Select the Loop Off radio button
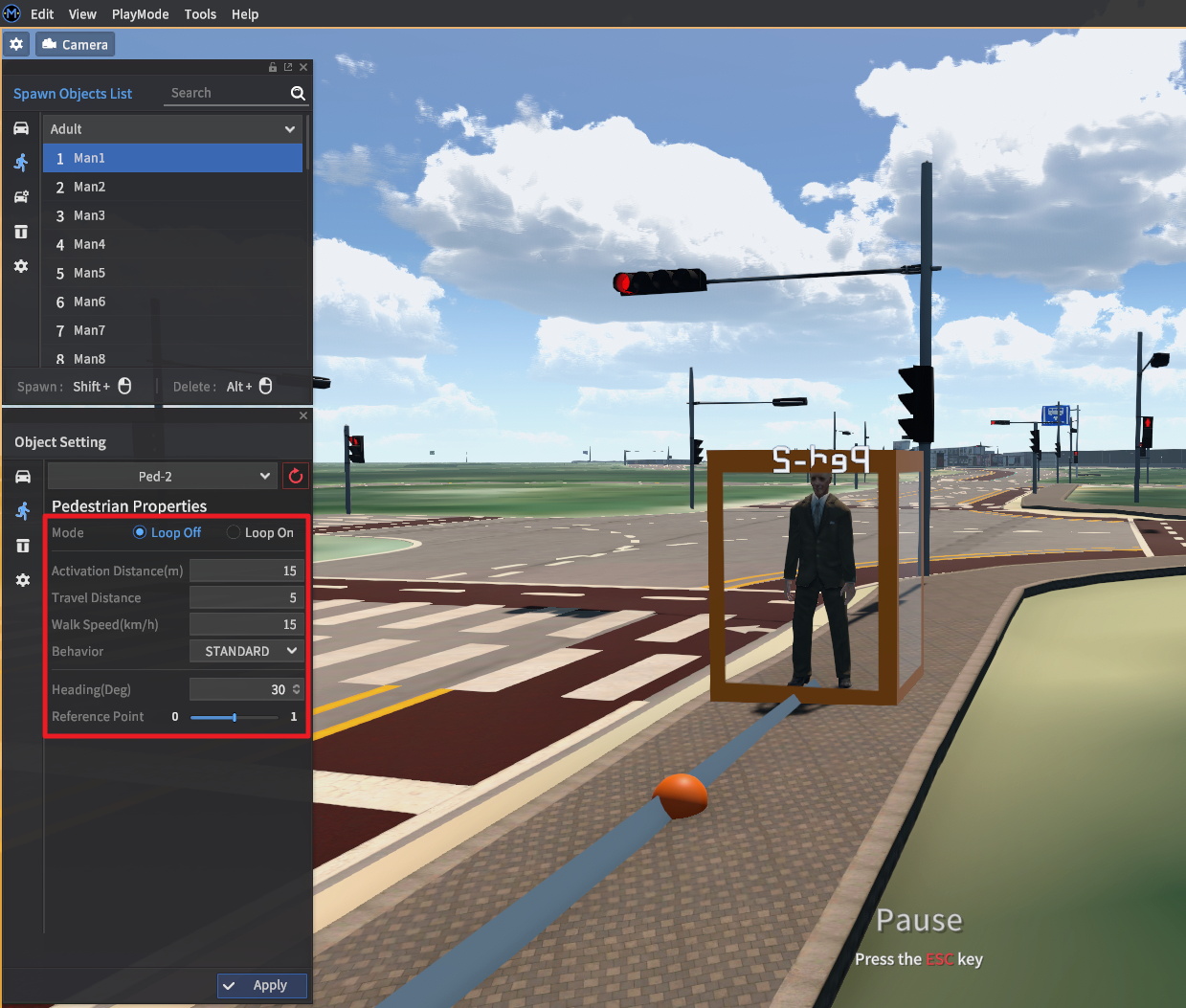Image resolution: width=1186 pixels, height=1008 pixels. point(140,532)
